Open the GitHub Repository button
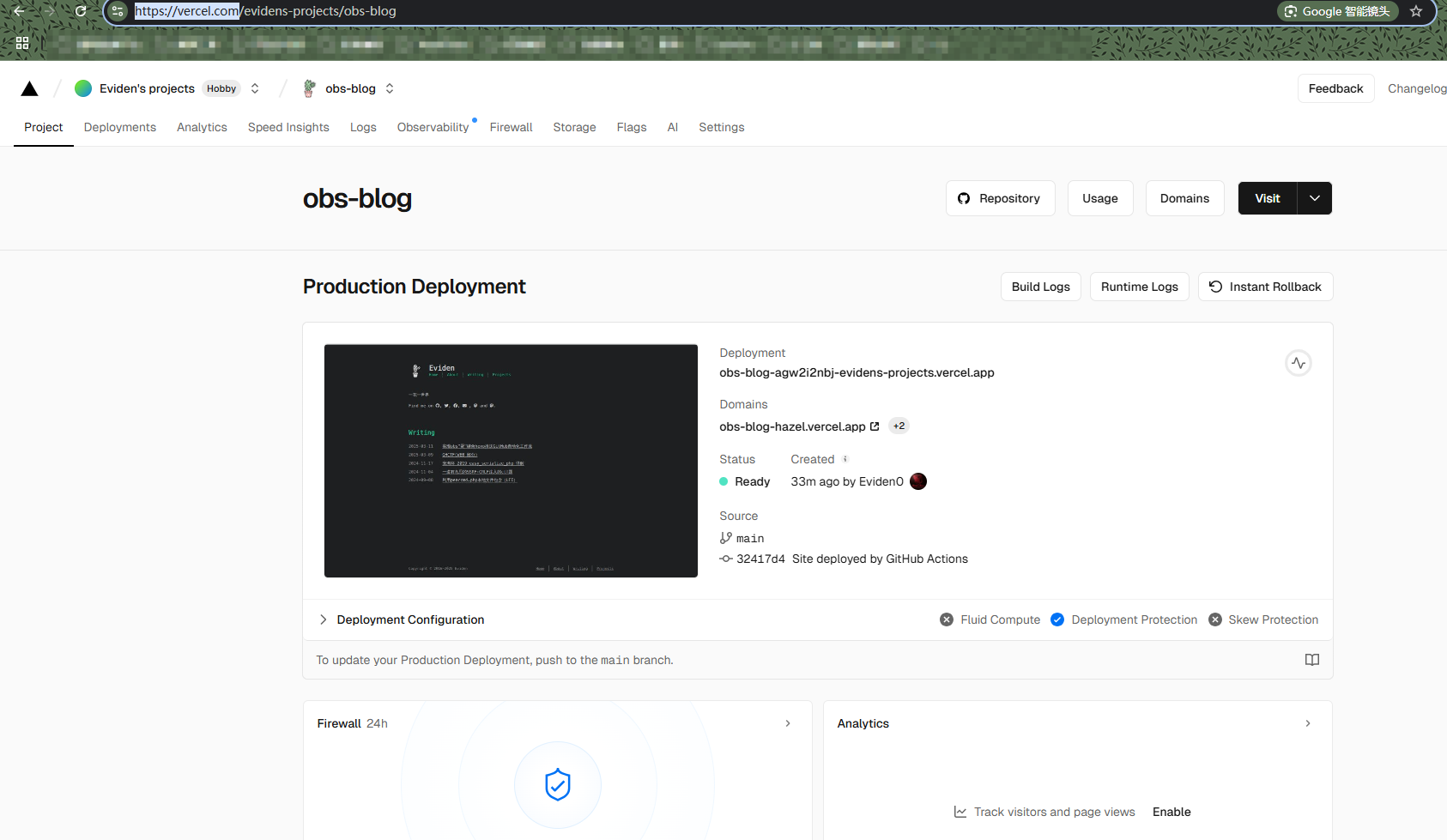The width and height of the screenshot is (1447, 840). [1000, 198]
